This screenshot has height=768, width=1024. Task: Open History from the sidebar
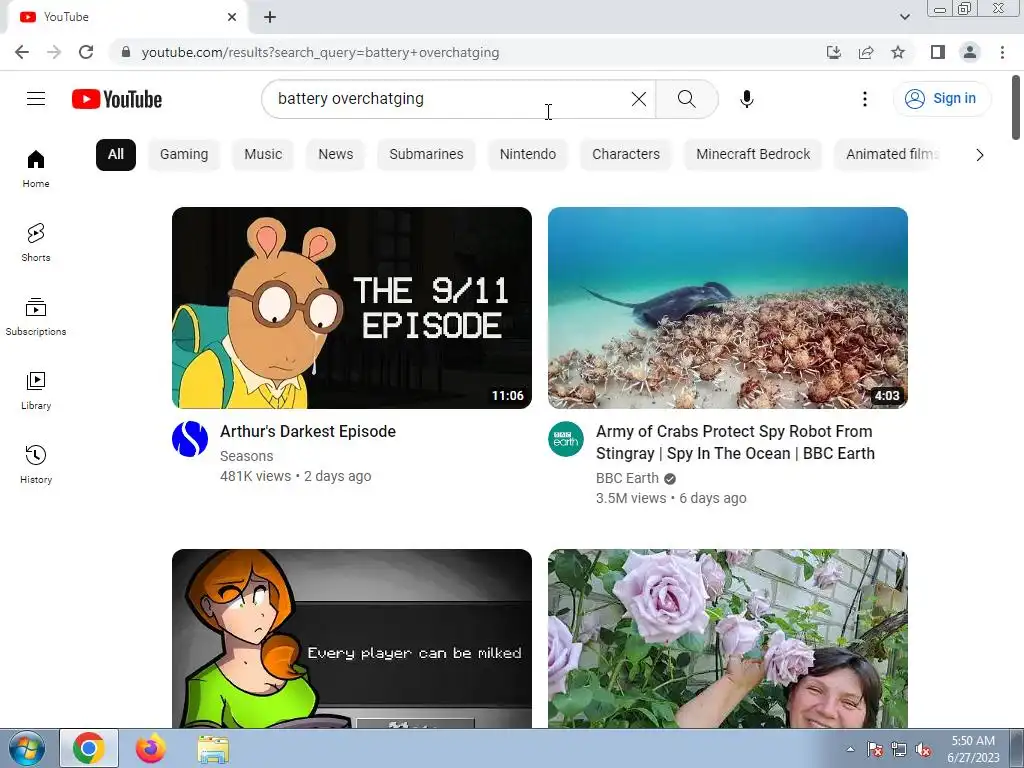point(36,464)
